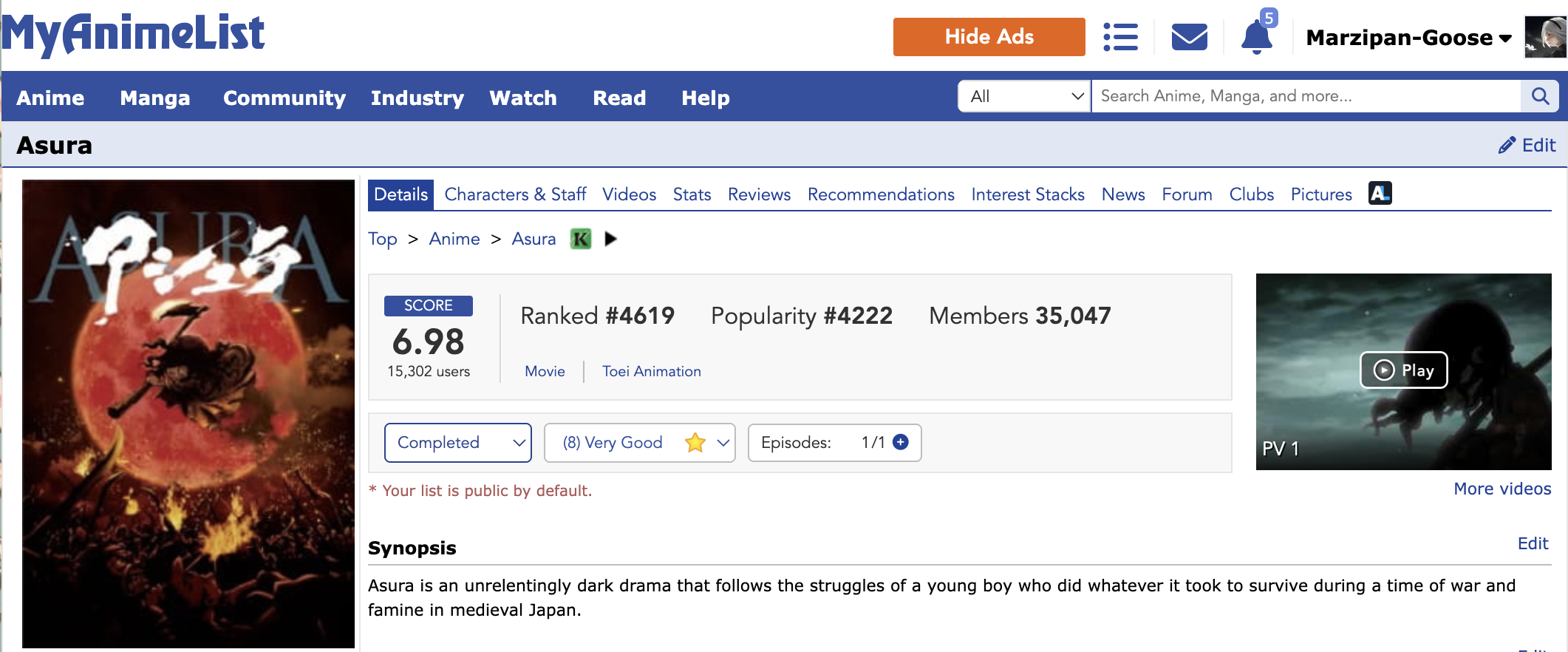
Task: Click the search anime and manga field
Action: tap(1305, 96)
